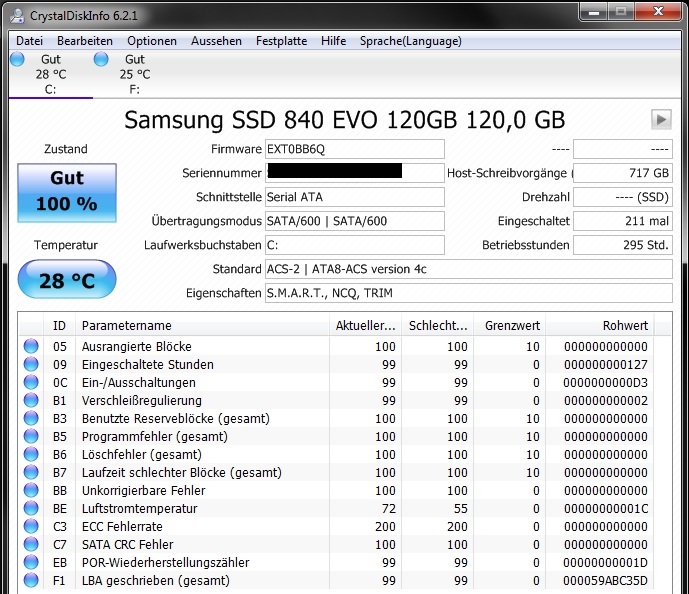This screenshot has width=689, height=594.
Task: Click status orb of Benutzte Reserveblöcke row
Action: 31,418
